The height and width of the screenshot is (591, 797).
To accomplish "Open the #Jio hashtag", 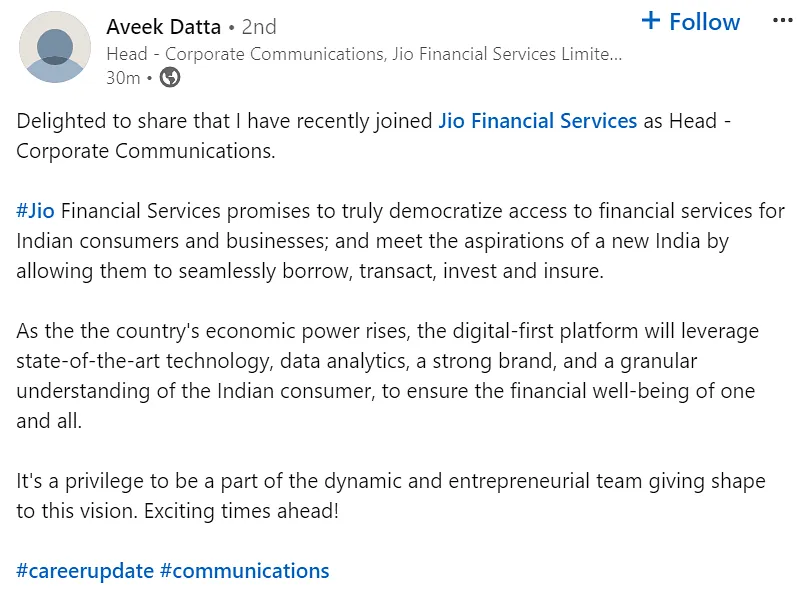I will pos(35,210).
